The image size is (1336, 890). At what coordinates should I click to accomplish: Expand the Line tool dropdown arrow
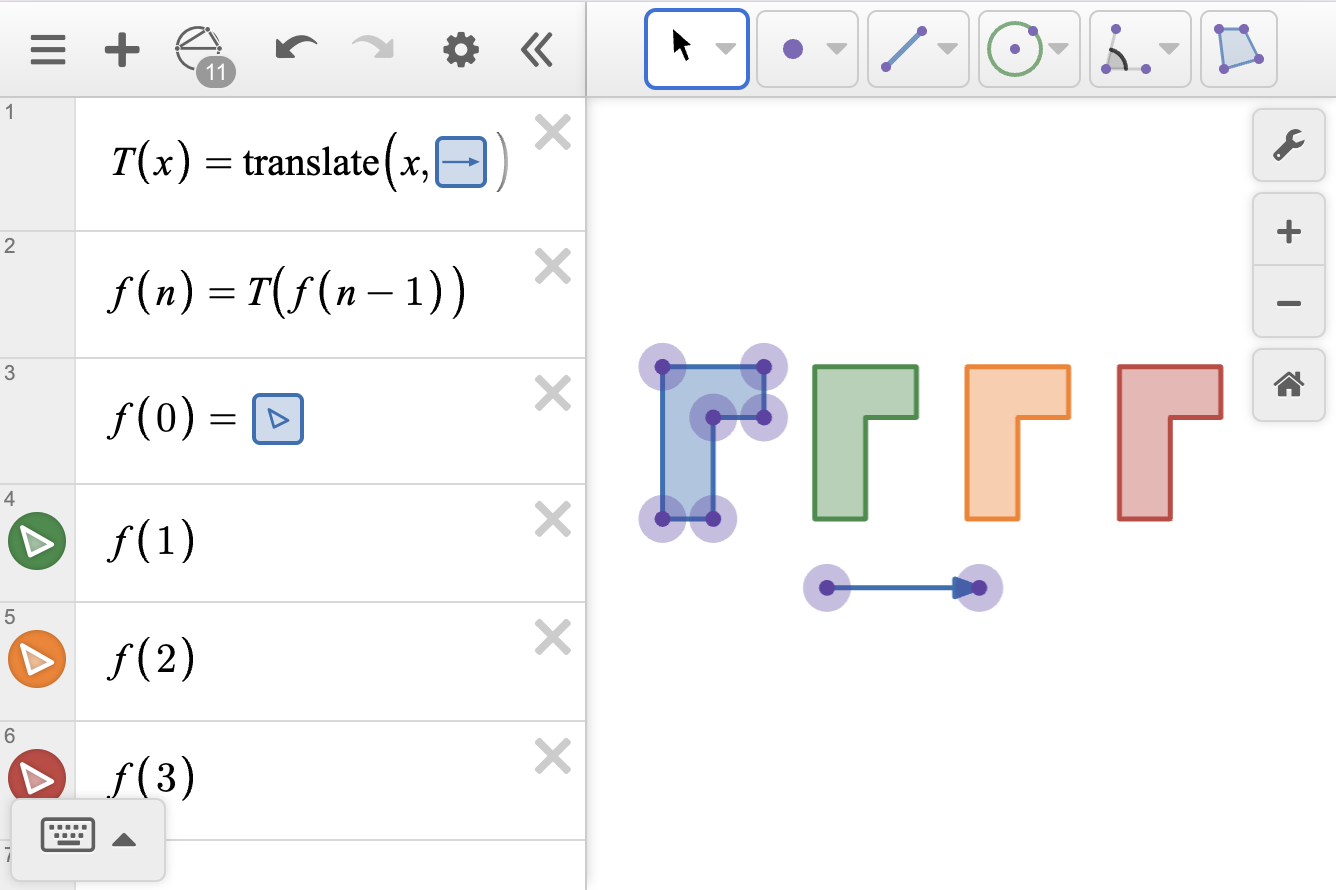(x=947, y=49)
